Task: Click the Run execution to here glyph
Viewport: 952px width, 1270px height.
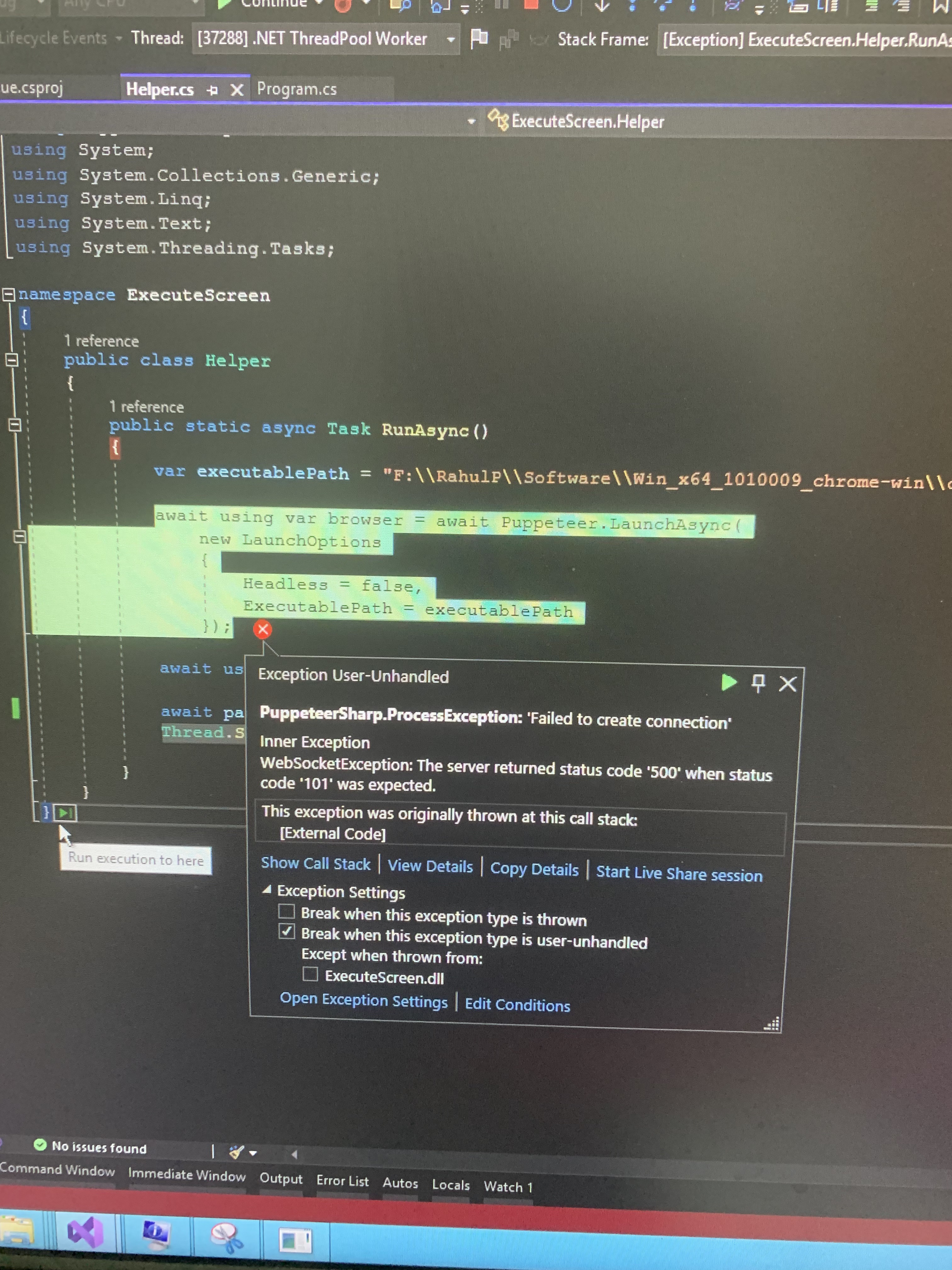Action: pos(65,813)
